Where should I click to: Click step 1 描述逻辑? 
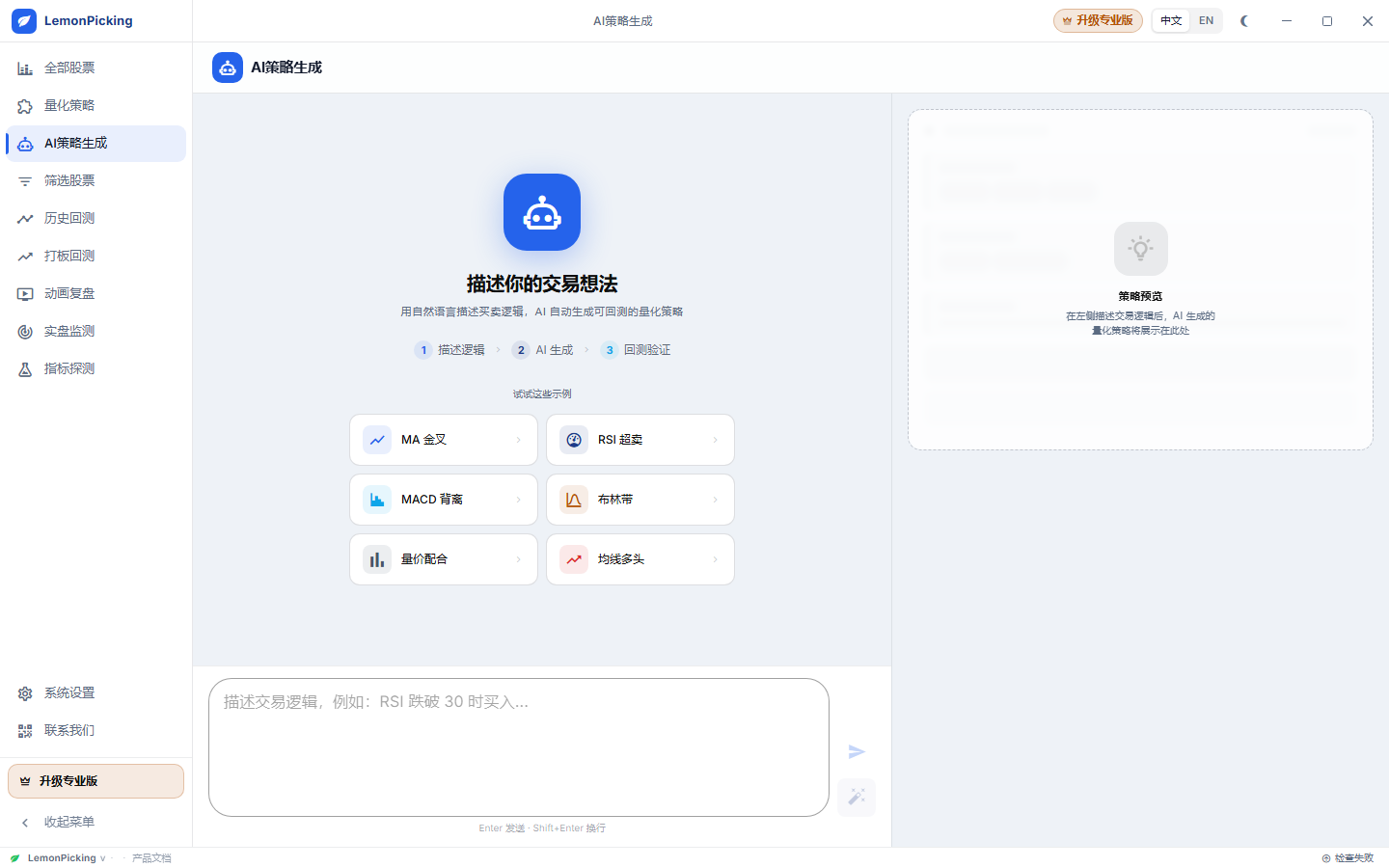pyautogui.click(x=449, y=350)
